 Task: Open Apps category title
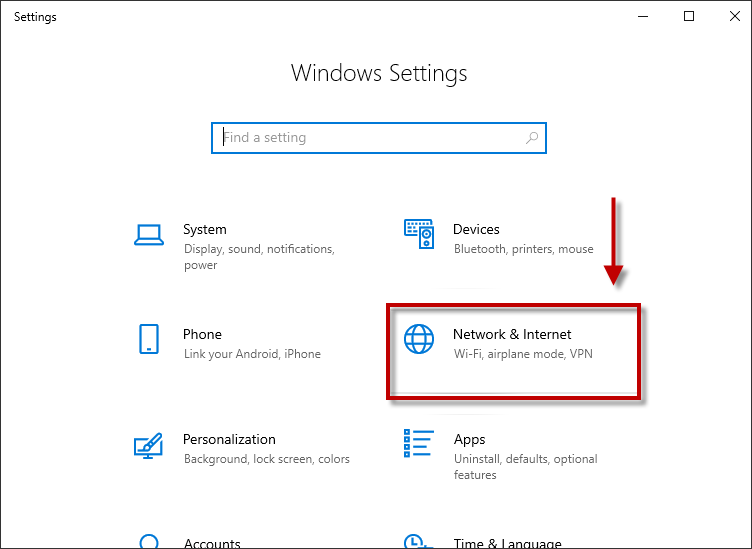tap(470, 440)
